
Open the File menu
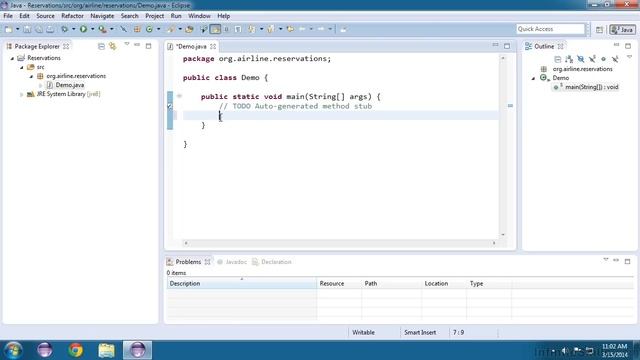tap(8, 16)
